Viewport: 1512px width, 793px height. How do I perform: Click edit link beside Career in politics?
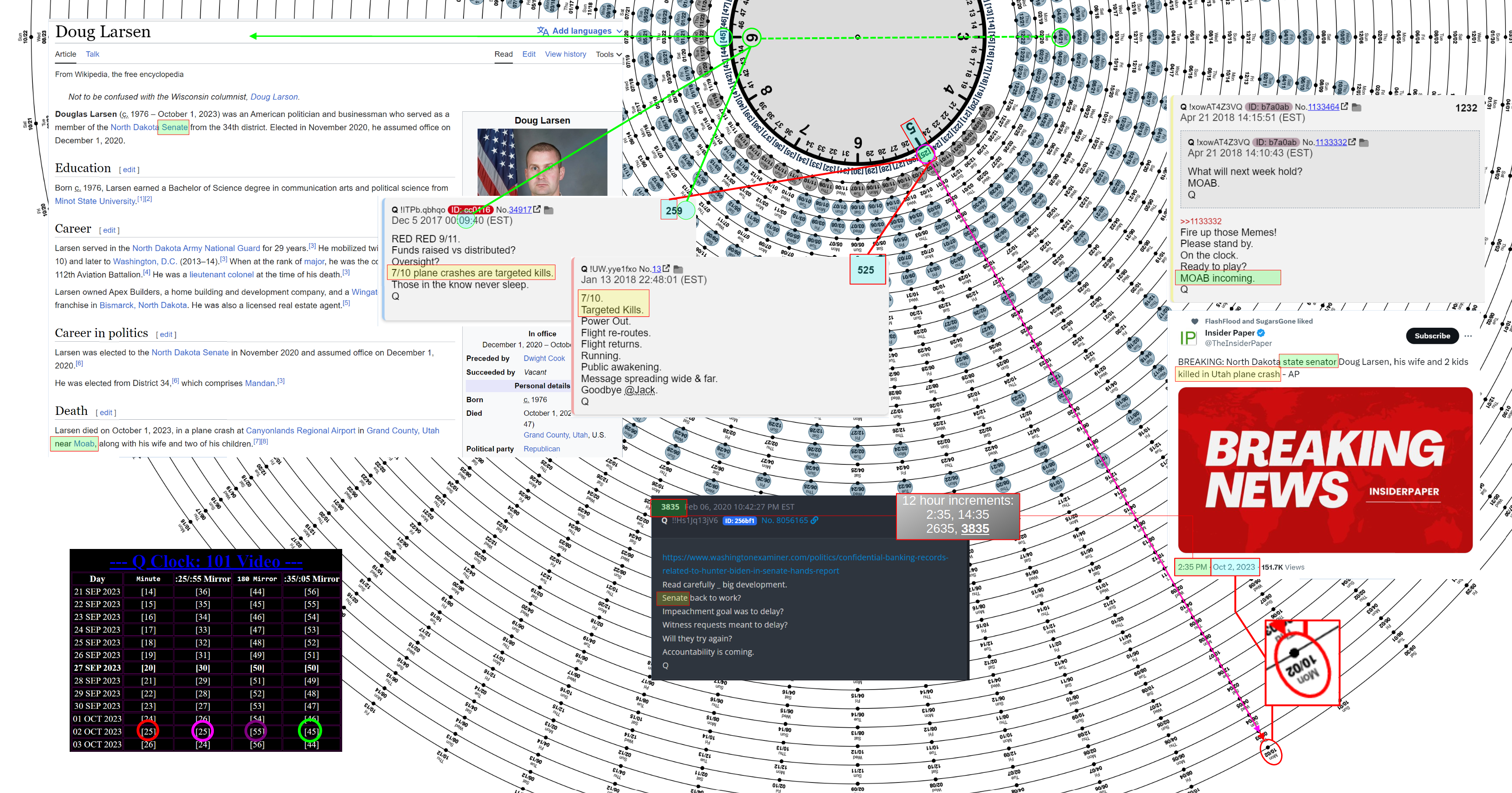tap(166, 335)
